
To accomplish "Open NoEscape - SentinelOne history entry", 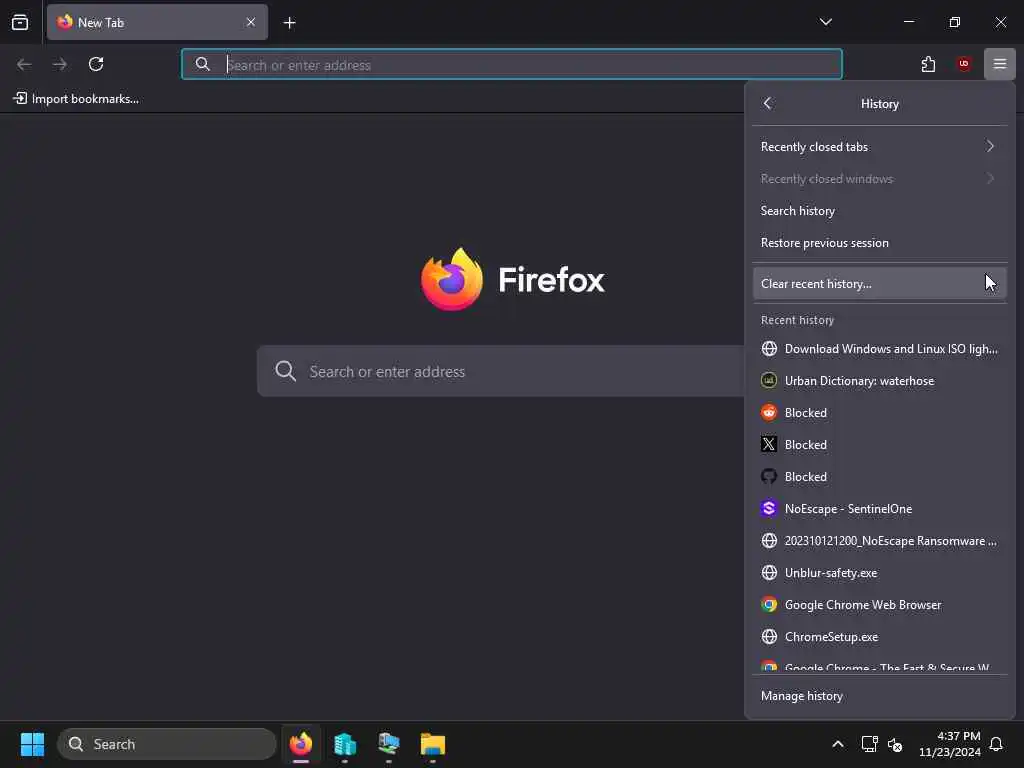I will coord(880,509).
